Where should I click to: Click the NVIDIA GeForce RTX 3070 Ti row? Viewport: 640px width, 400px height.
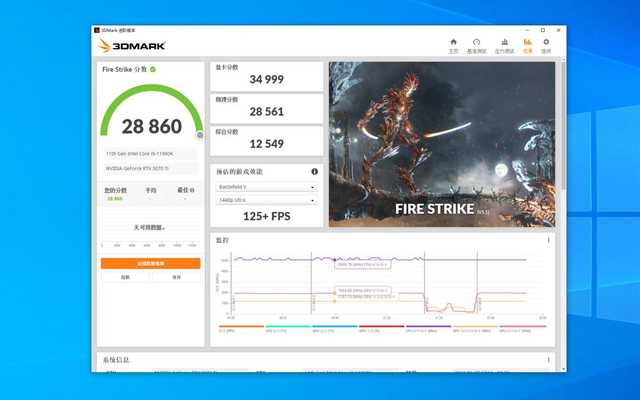point(151,168)
